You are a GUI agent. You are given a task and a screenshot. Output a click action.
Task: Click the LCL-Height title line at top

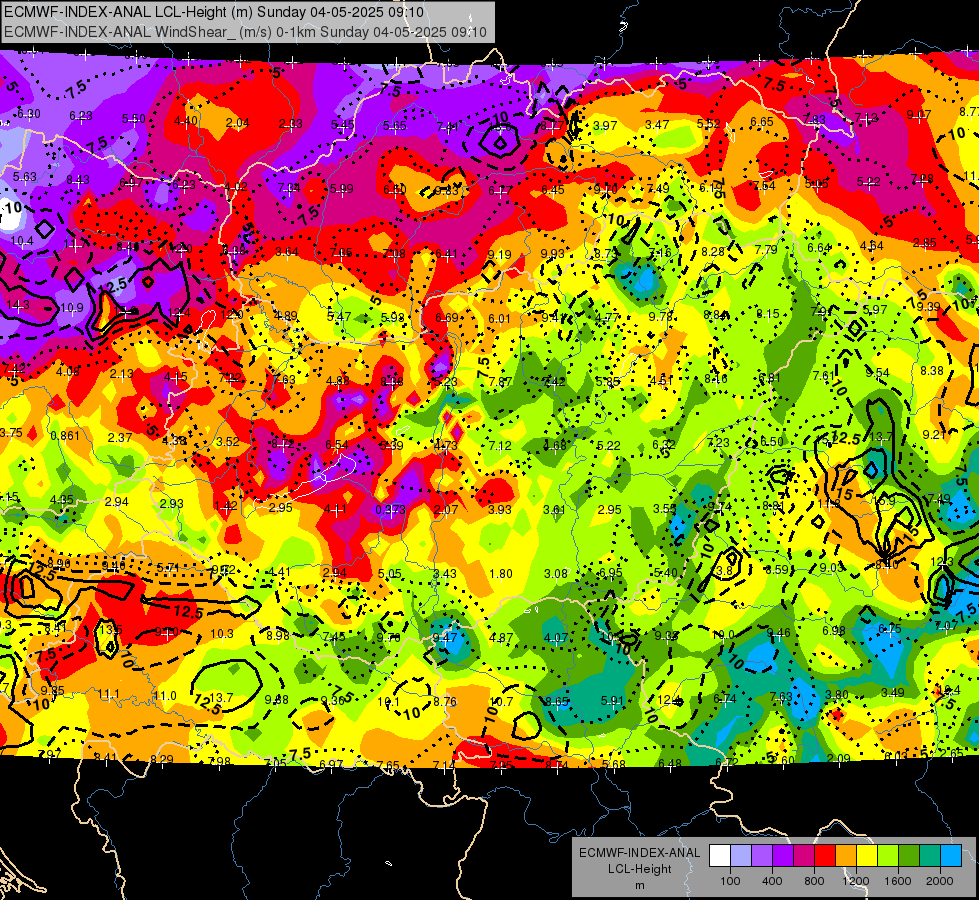[214, 12]
